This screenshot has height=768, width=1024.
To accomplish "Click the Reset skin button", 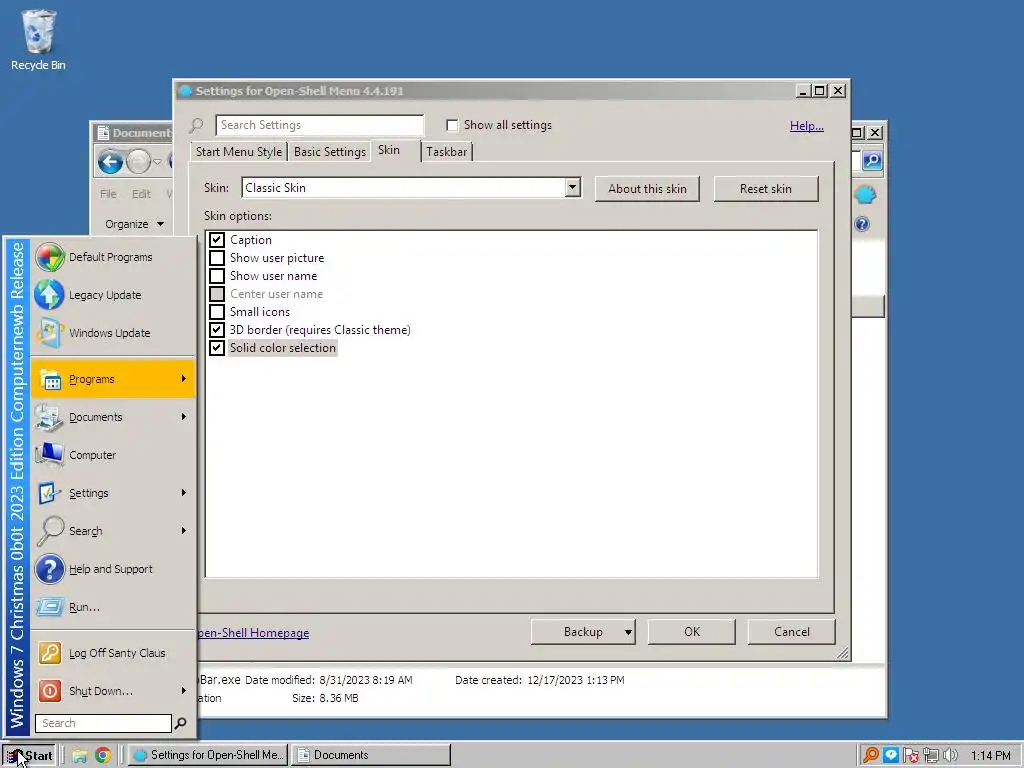I will tap(765, 189).
